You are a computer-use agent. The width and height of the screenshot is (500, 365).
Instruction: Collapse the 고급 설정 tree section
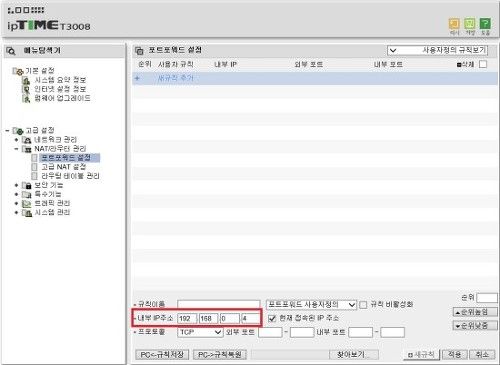coord(7,131)
